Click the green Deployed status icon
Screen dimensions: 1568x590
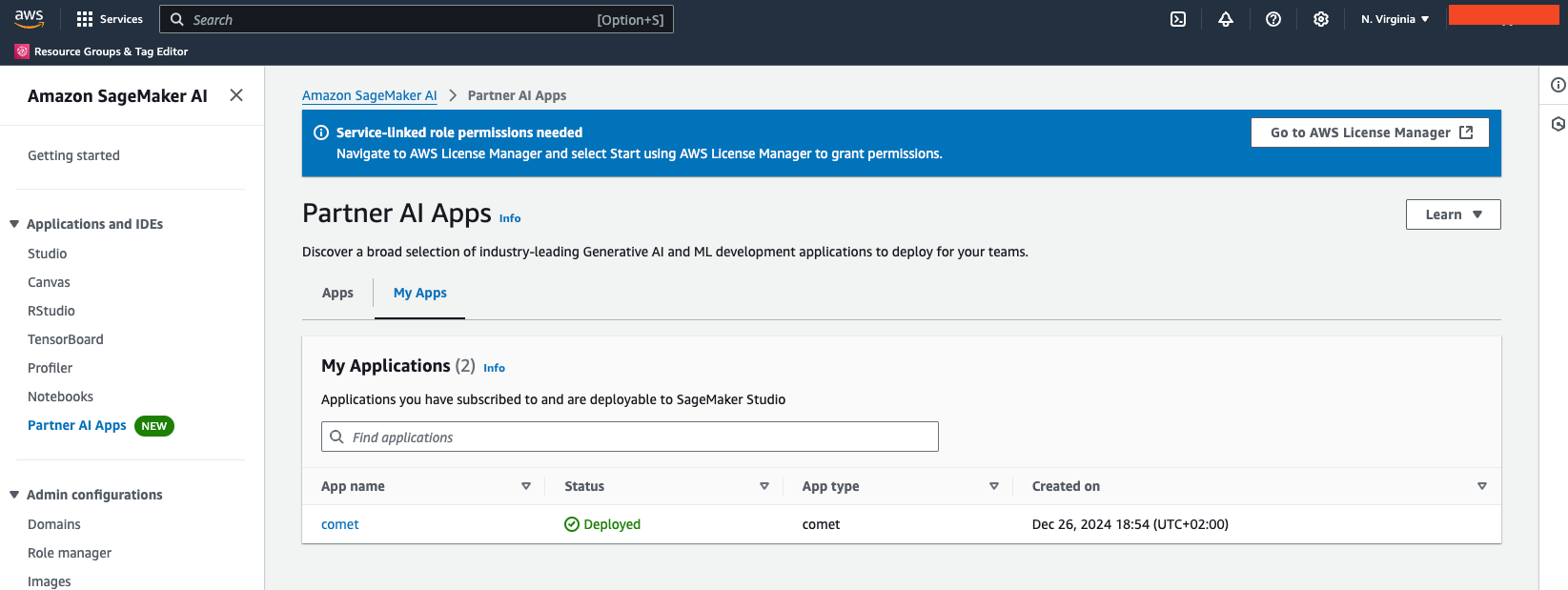572,524
